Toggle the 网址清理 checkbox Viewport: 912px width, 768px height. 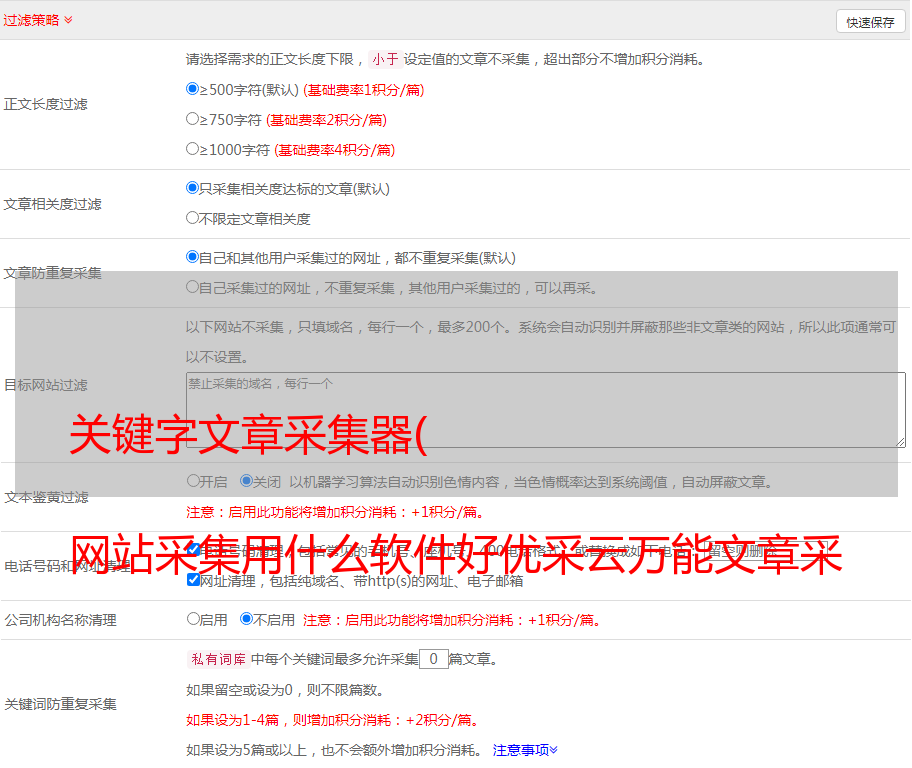point(194,580)
